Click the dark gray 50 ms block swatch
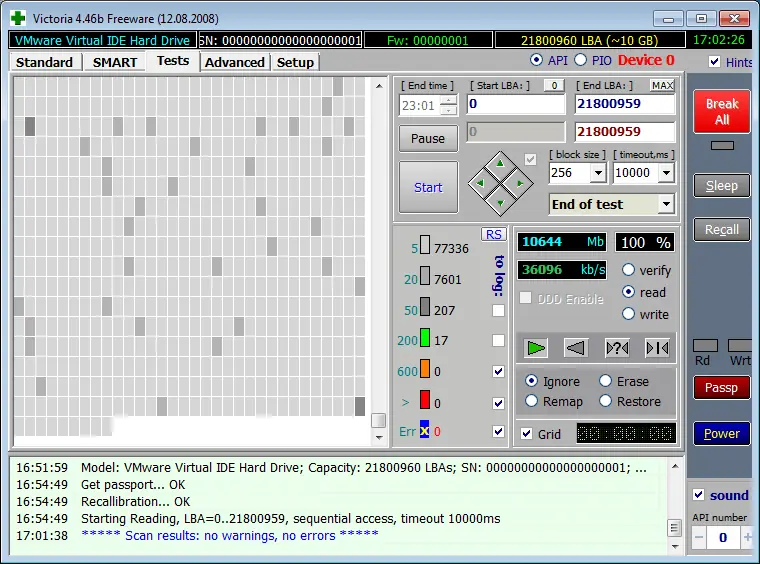Image resolution: width=760 pixels, height=564 pixels. tap(425, 307)
